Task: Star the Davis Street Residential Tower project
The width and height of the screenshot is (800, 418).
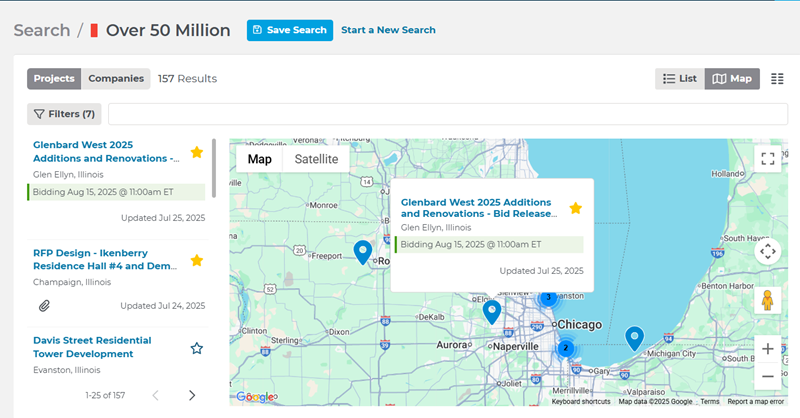Action: pyautogui.click(x=197, y=349)
